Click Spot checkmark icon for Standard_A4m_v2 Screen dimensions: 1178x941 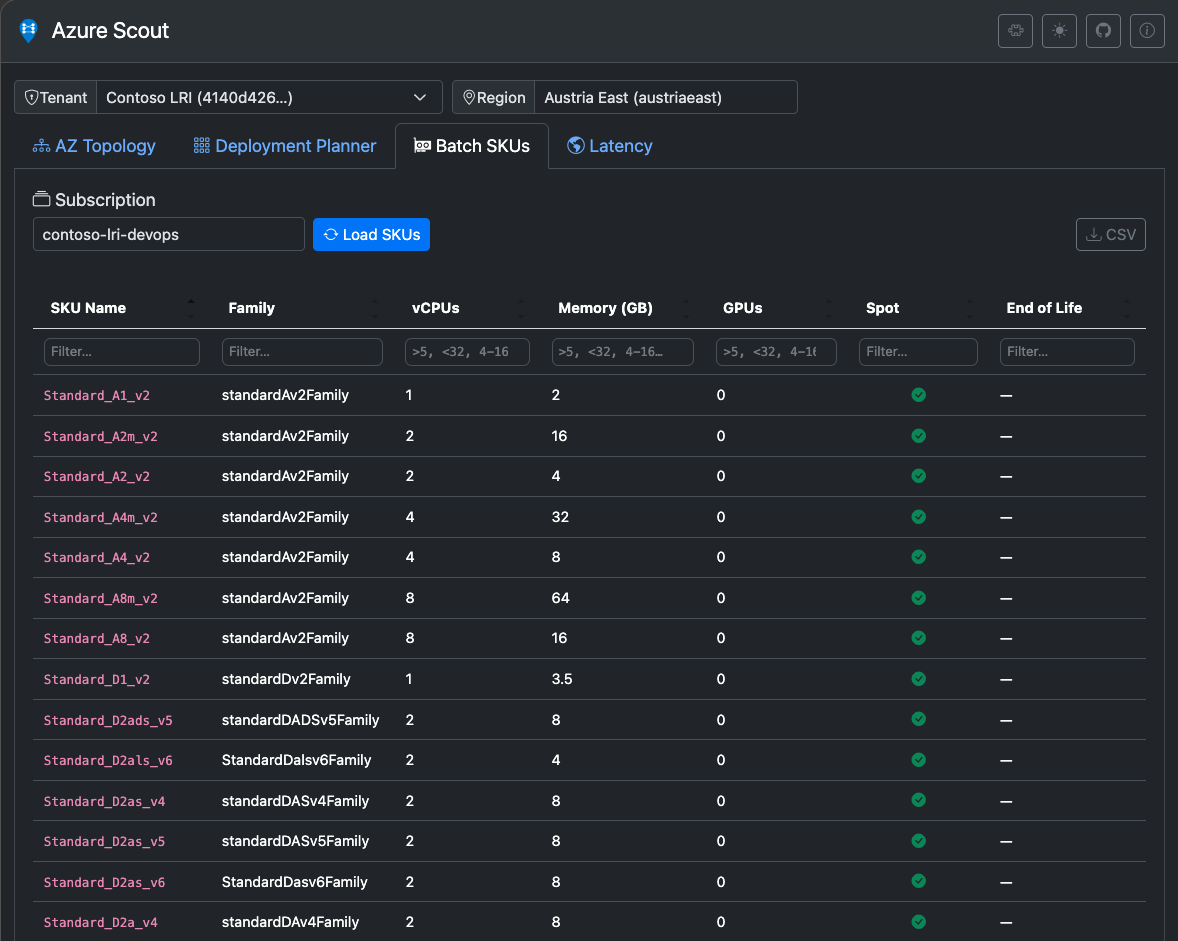918,517
